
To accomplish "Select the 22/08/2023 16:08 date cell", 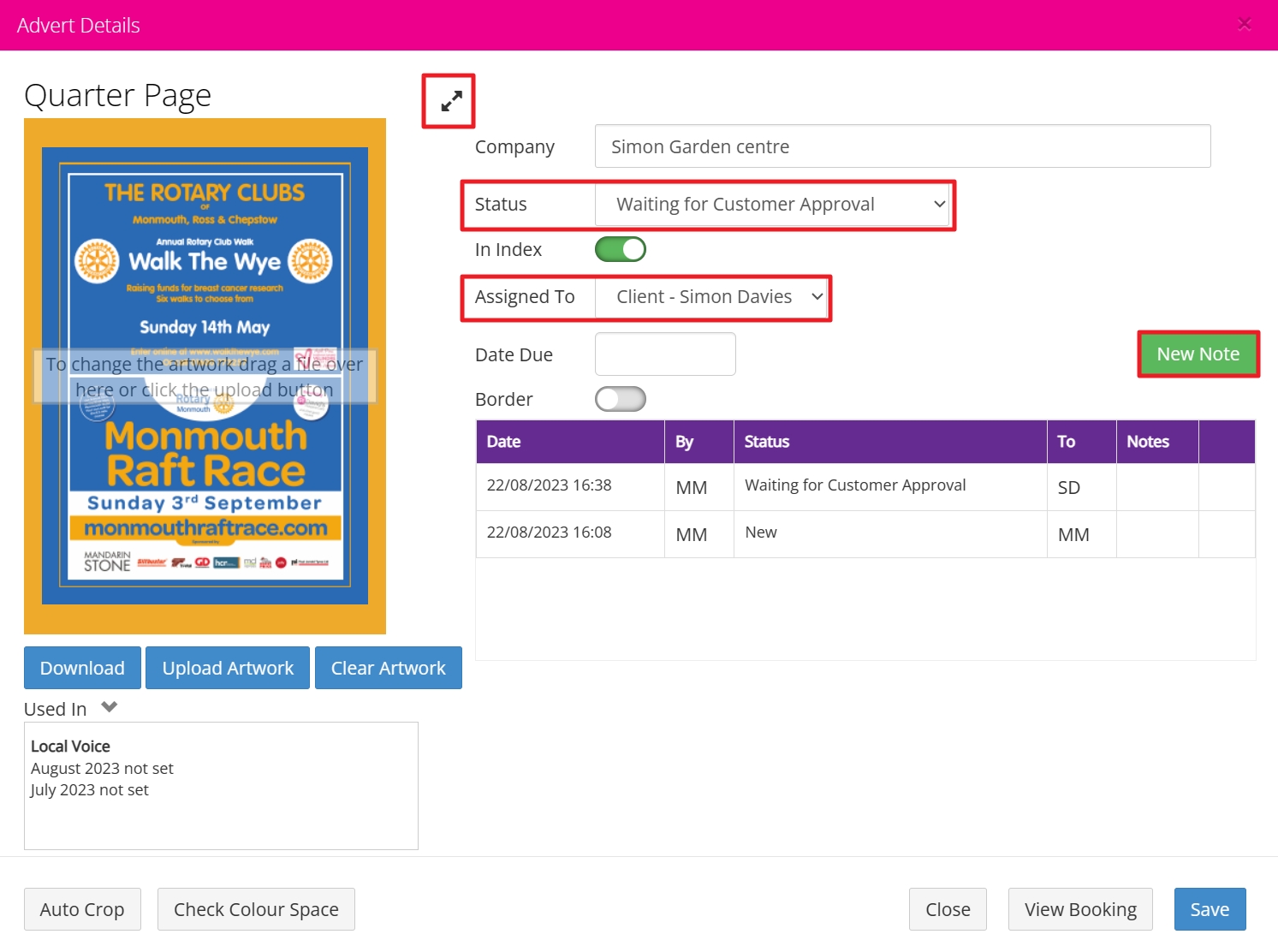I will point(570,534).
